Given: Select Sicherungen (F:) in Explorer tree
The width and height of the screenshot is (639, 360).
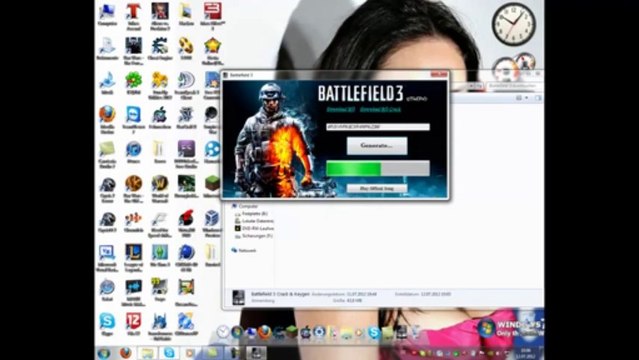Looking at the screenshot, I should 254,236.
